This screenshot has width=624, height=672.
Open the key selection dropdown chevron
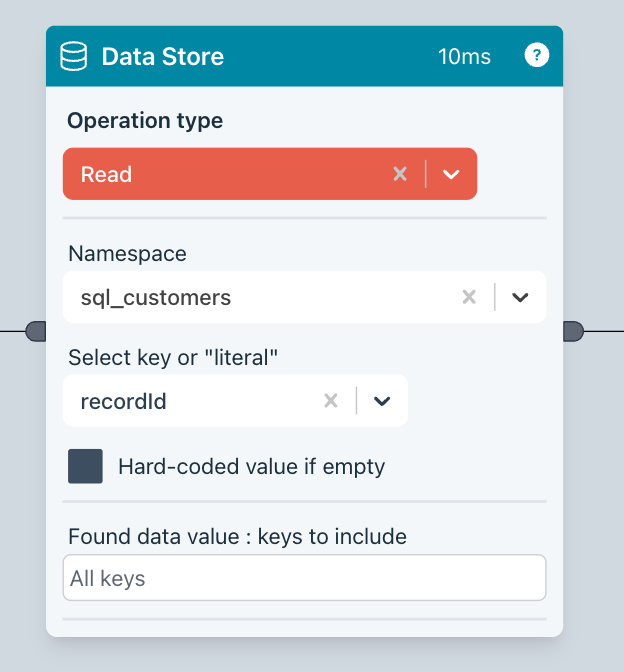(x=382, y=401)
